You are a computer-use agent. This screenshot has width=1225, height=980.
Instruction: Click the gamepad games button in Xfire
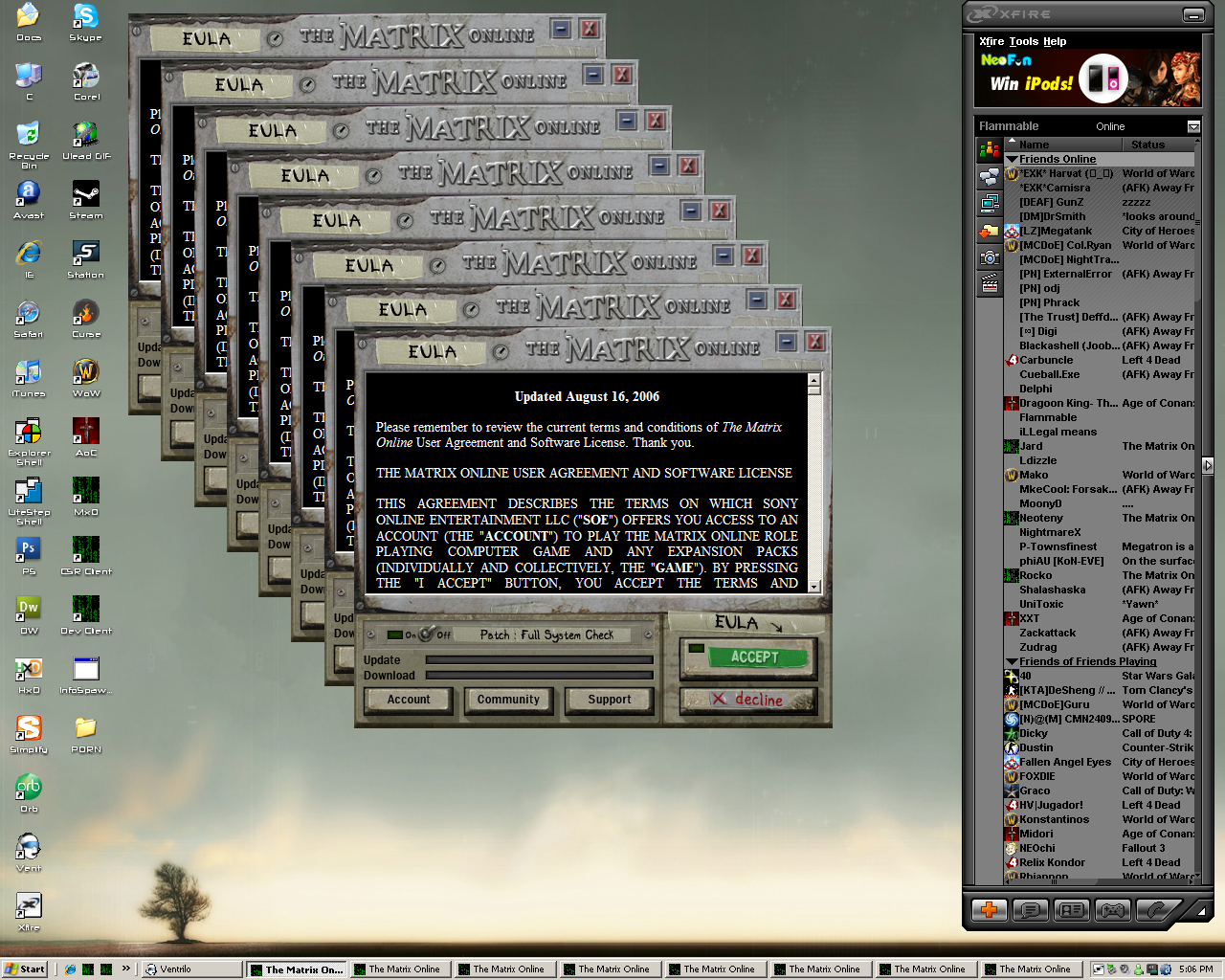click(x=1113, y=909)
